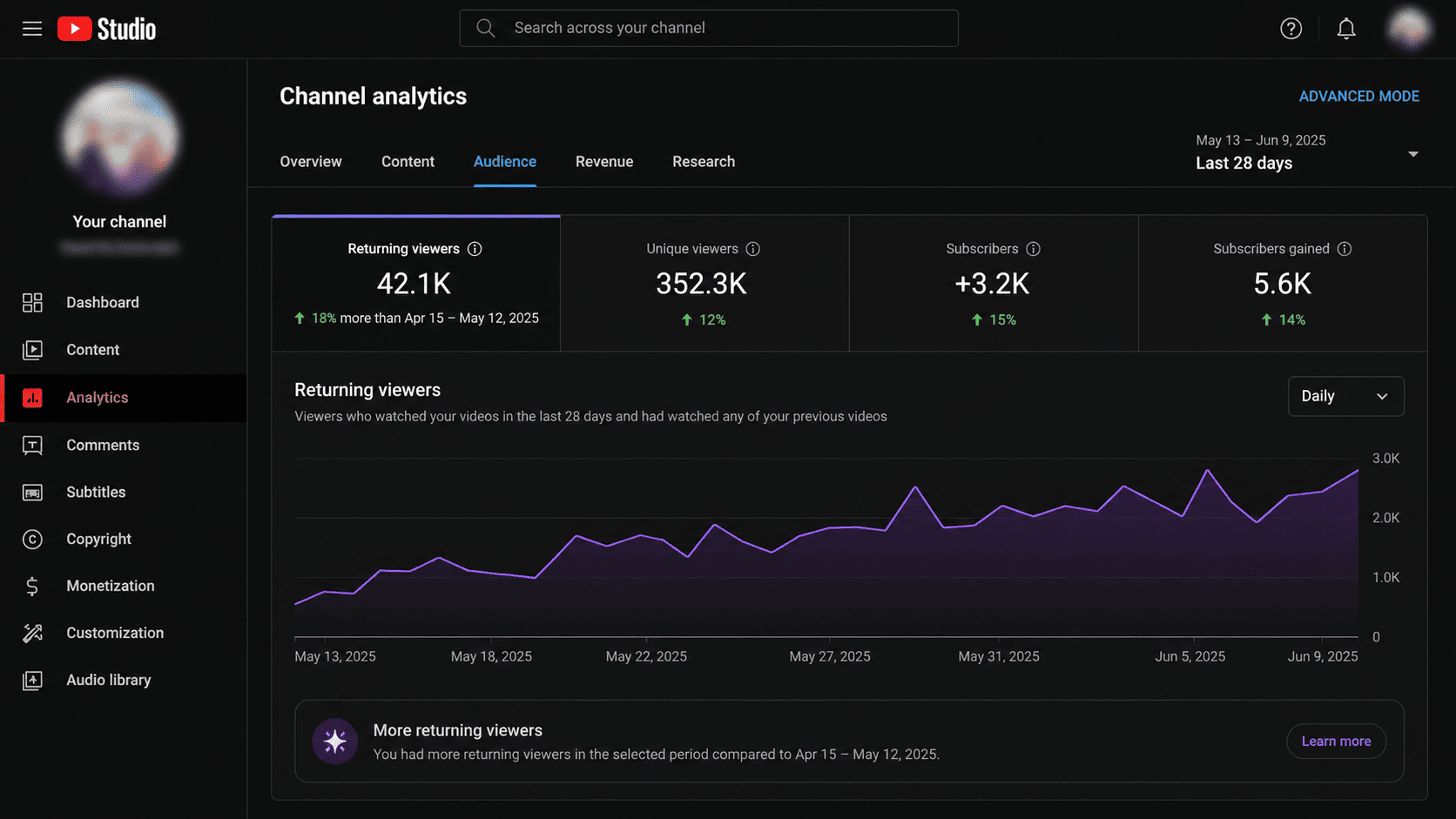Click the Copyright circle icon

click(x=32, y=540)
